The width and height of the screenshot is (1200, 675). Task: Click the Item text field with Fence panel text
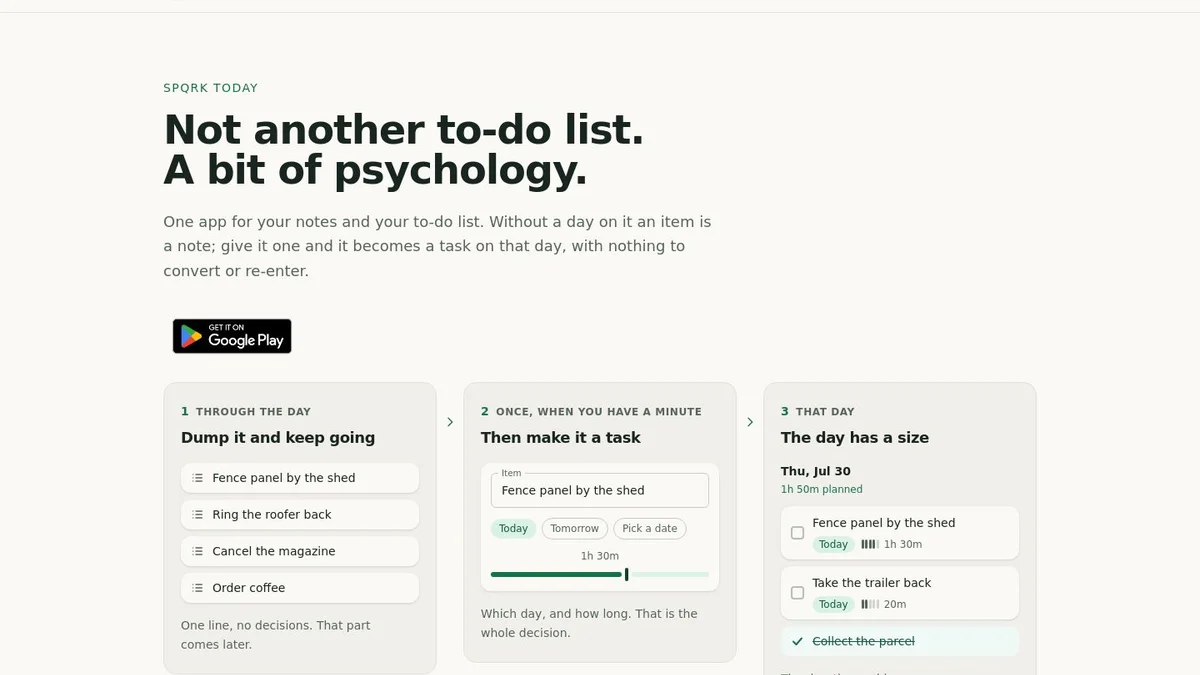click(x=600, y=490)
